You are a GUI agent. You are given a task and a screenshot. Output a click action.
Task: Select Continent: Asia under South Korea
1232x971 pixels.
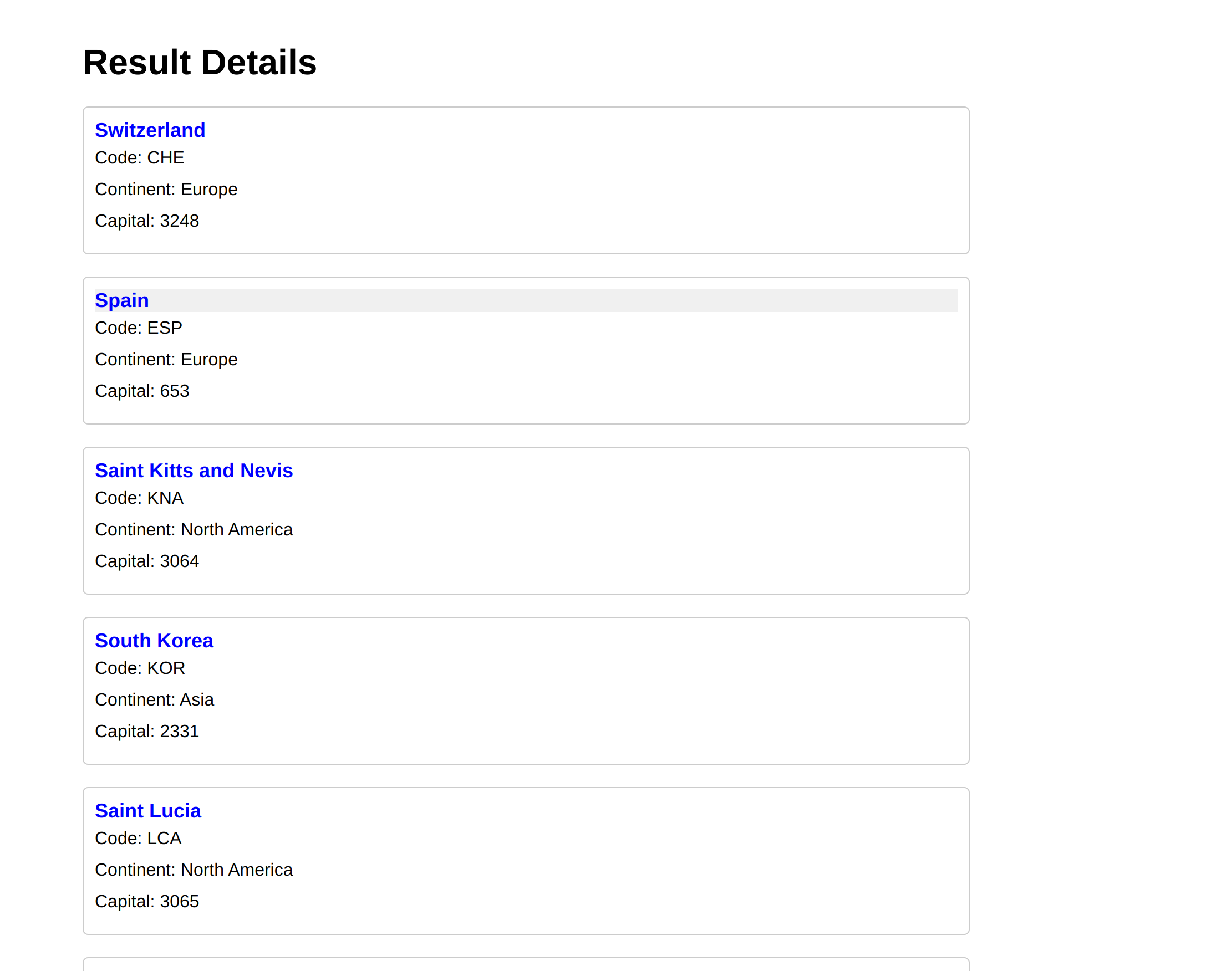tap(154, 699)
